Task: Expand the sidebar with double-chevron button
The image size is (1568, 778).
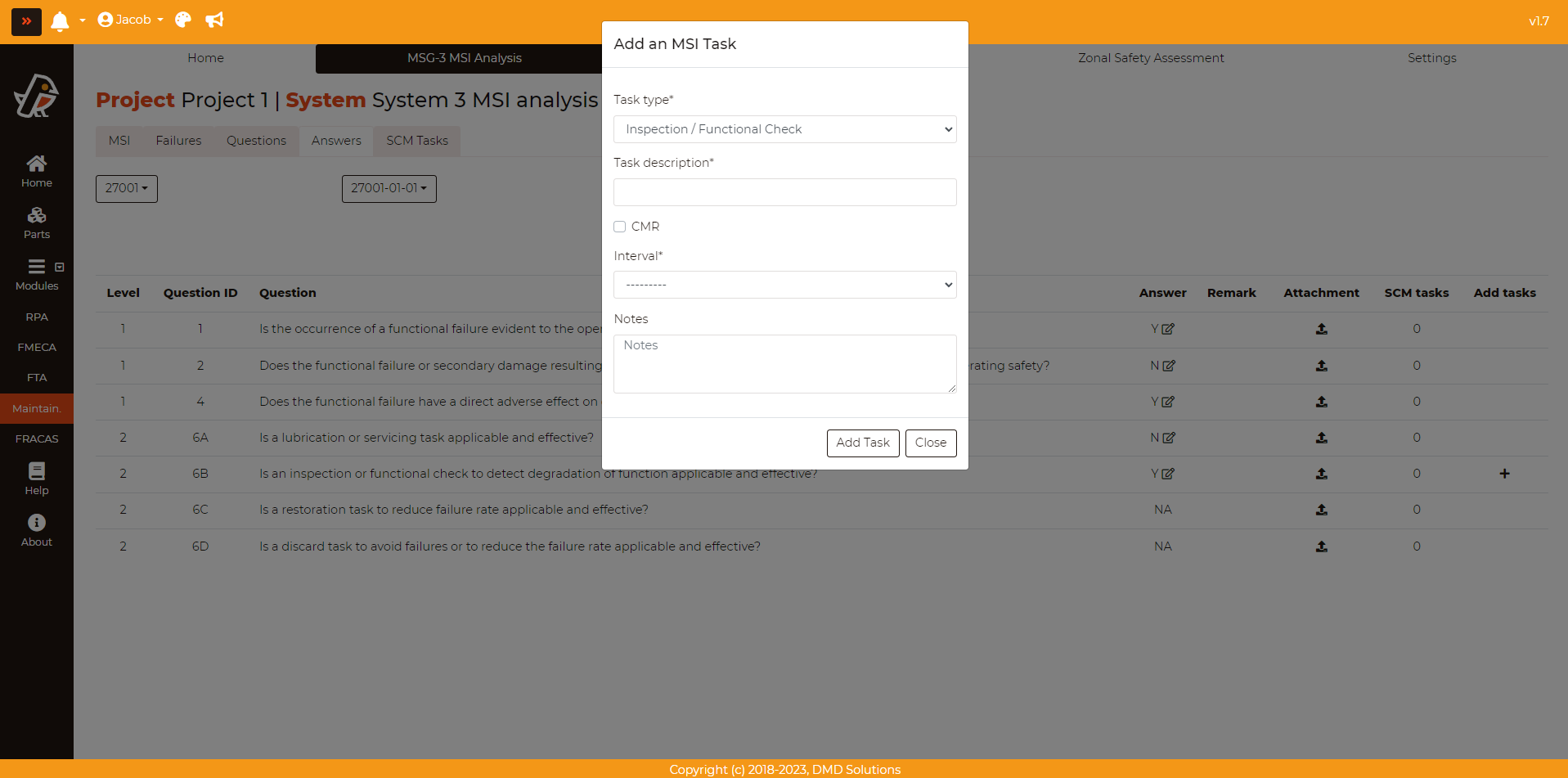Action: pyautogui.click(x=26, y=21)
